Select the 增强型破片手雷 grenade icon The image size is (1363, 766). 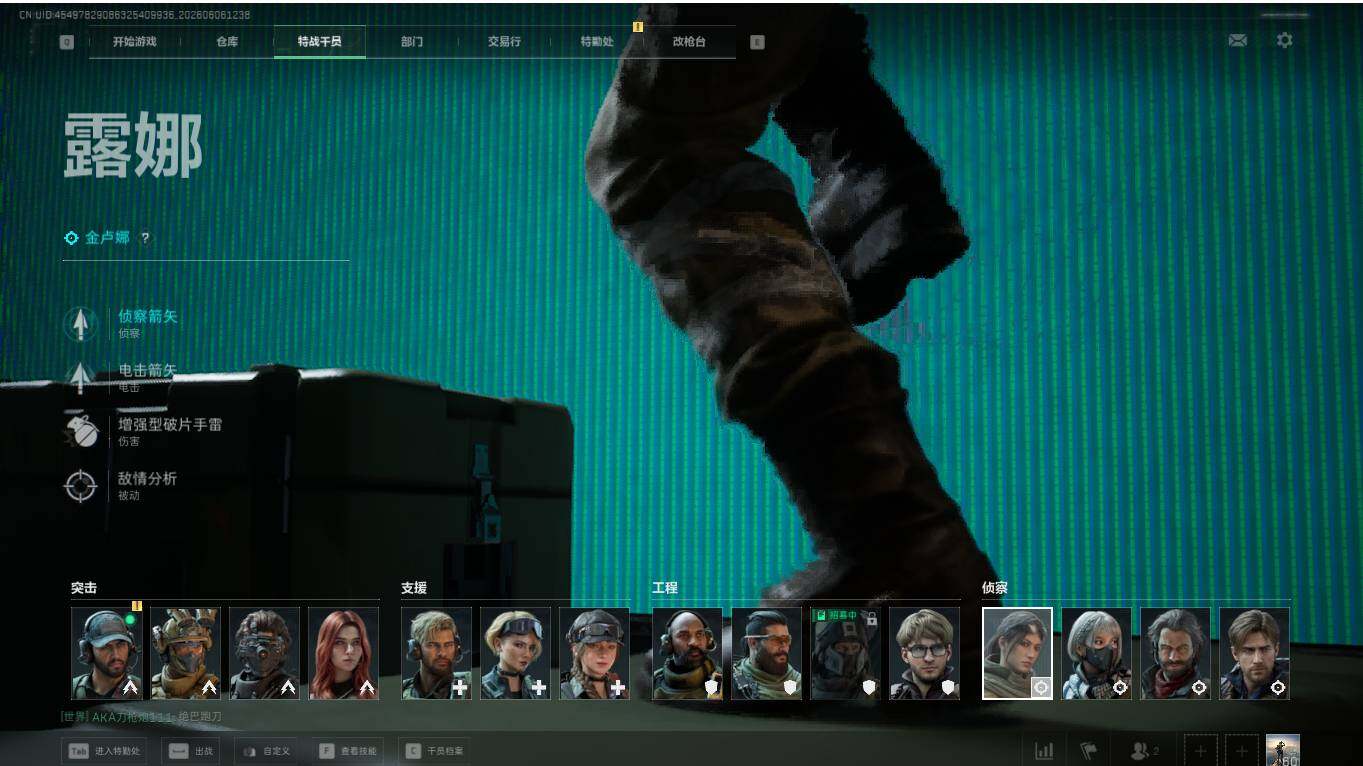coord(80,432)
